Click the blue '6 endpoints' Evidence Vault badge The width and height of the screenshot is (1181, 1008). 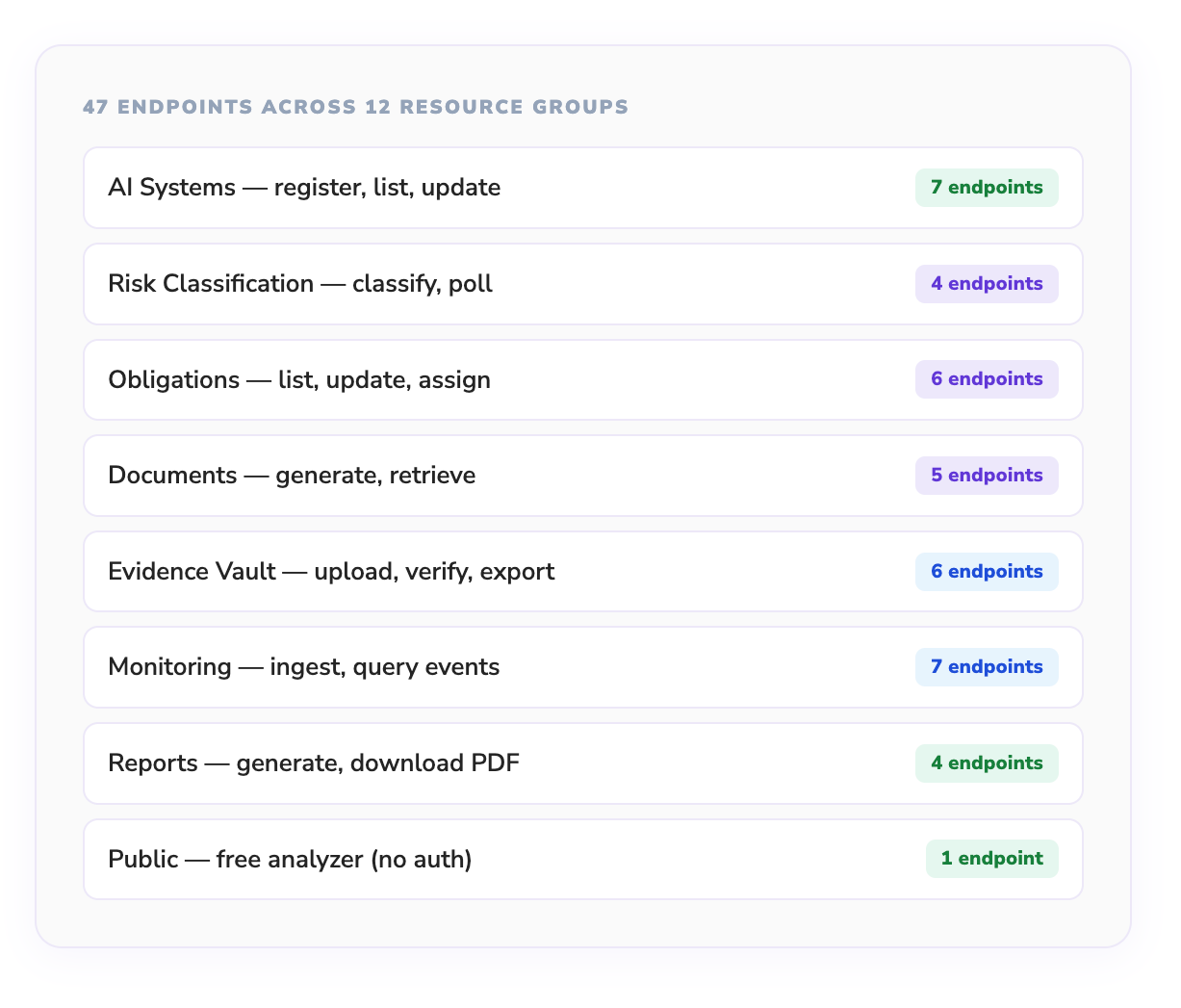[x=986, y=572]
